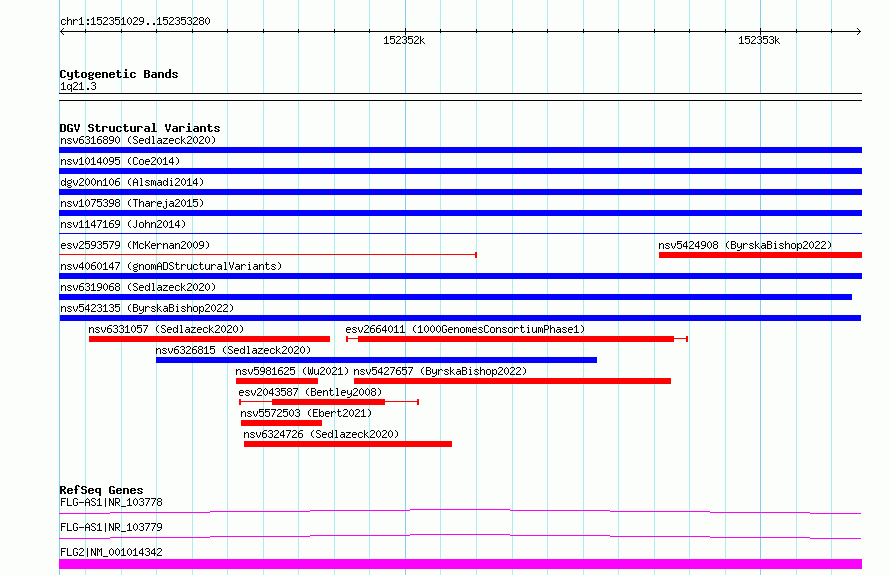Click the nsv6319068 (Sedlazeck2020) label
The height and width of the screenshot is (575, 890).
pos(138,287)
